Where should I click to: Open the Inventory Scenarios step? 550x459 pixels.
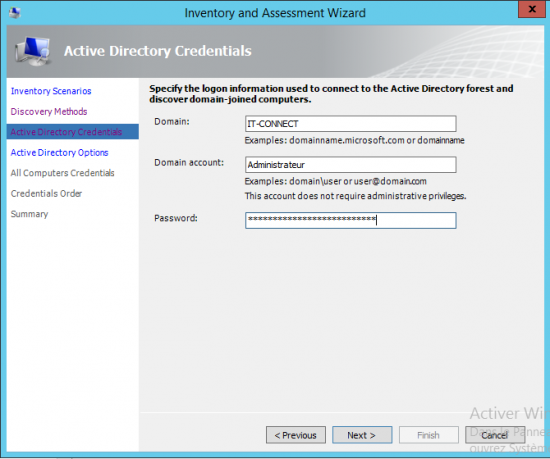coord(51,91)
